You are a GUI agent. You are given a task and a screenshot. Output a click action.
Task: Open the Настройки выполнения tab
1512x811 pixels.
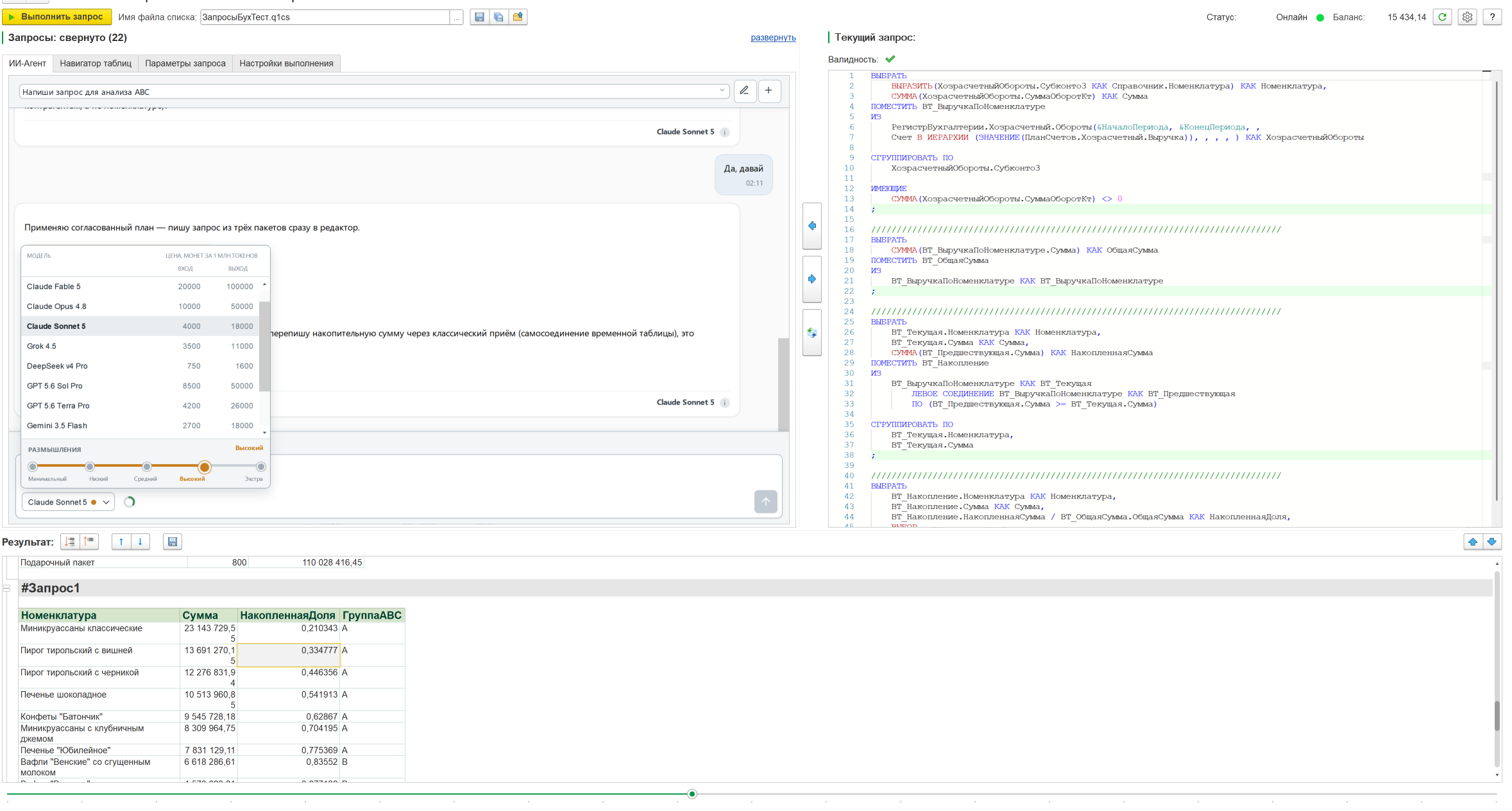[x=286, y=63]
